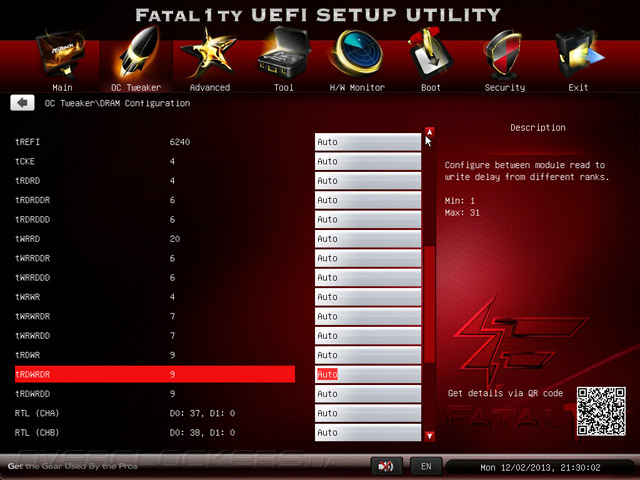Select the tRDWR setting label

(x=27, y=355)
